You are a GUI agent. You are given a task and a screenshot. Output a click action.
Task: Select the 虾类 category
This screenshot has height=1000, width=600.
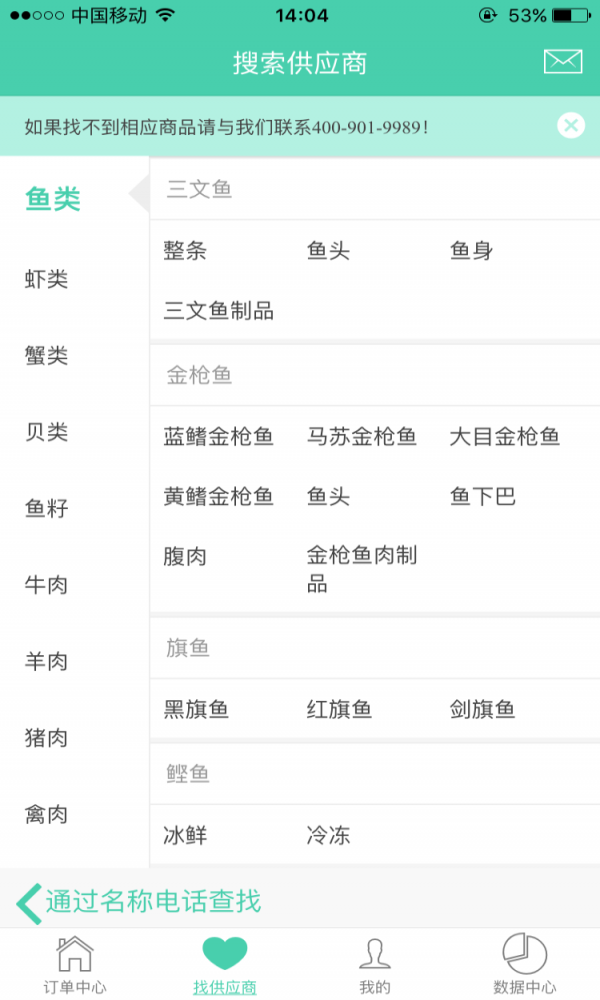47,280
